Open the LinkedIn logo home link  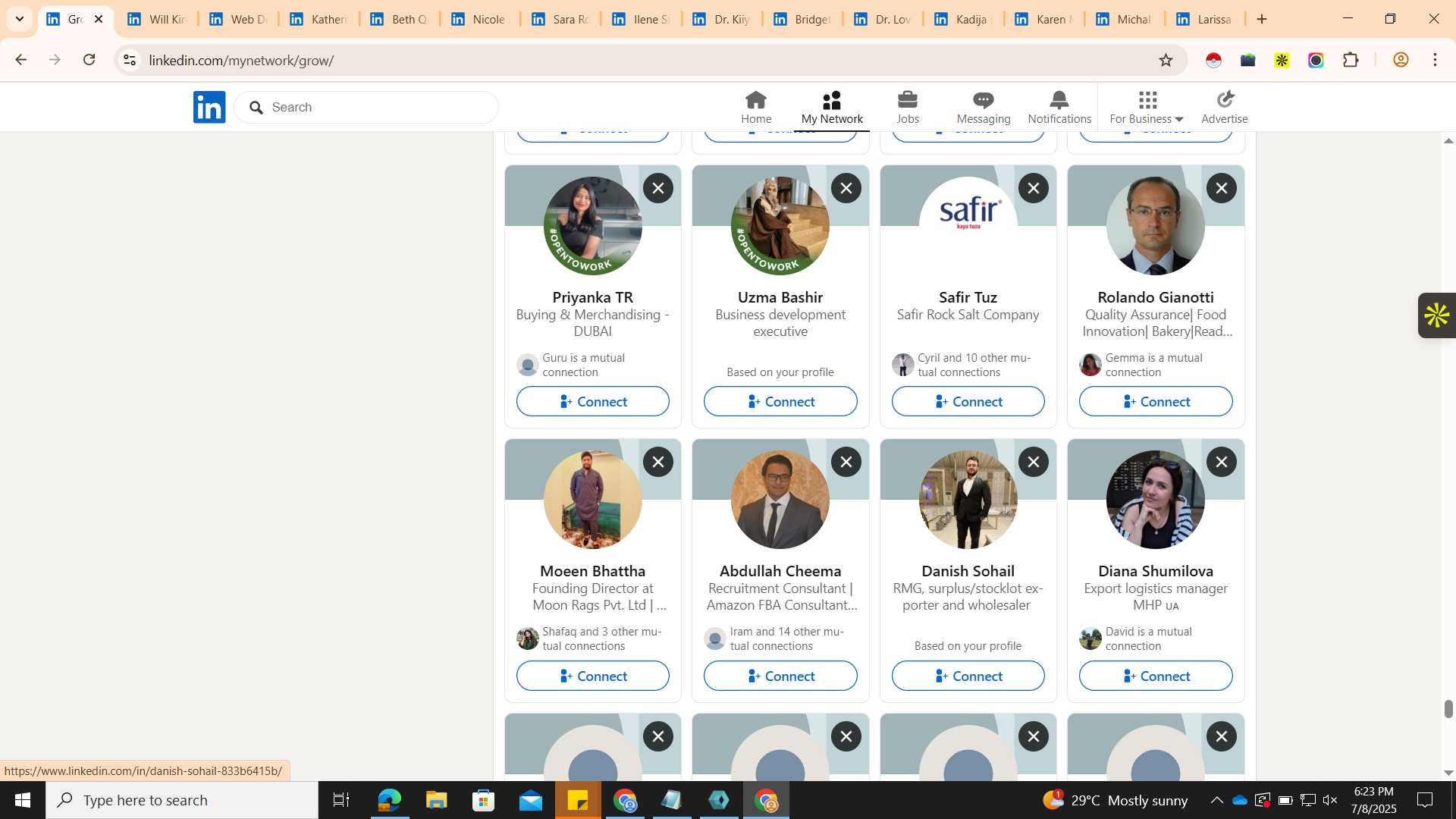(209, 107)
